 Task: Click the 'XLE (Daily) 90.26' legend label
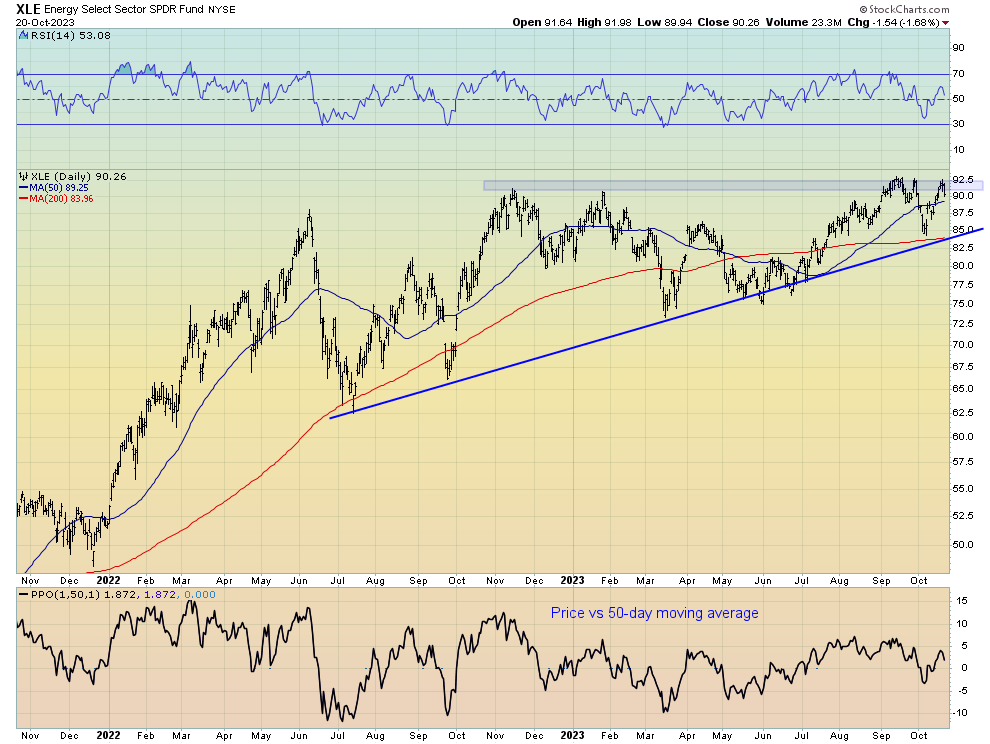[x=79, y=176]
